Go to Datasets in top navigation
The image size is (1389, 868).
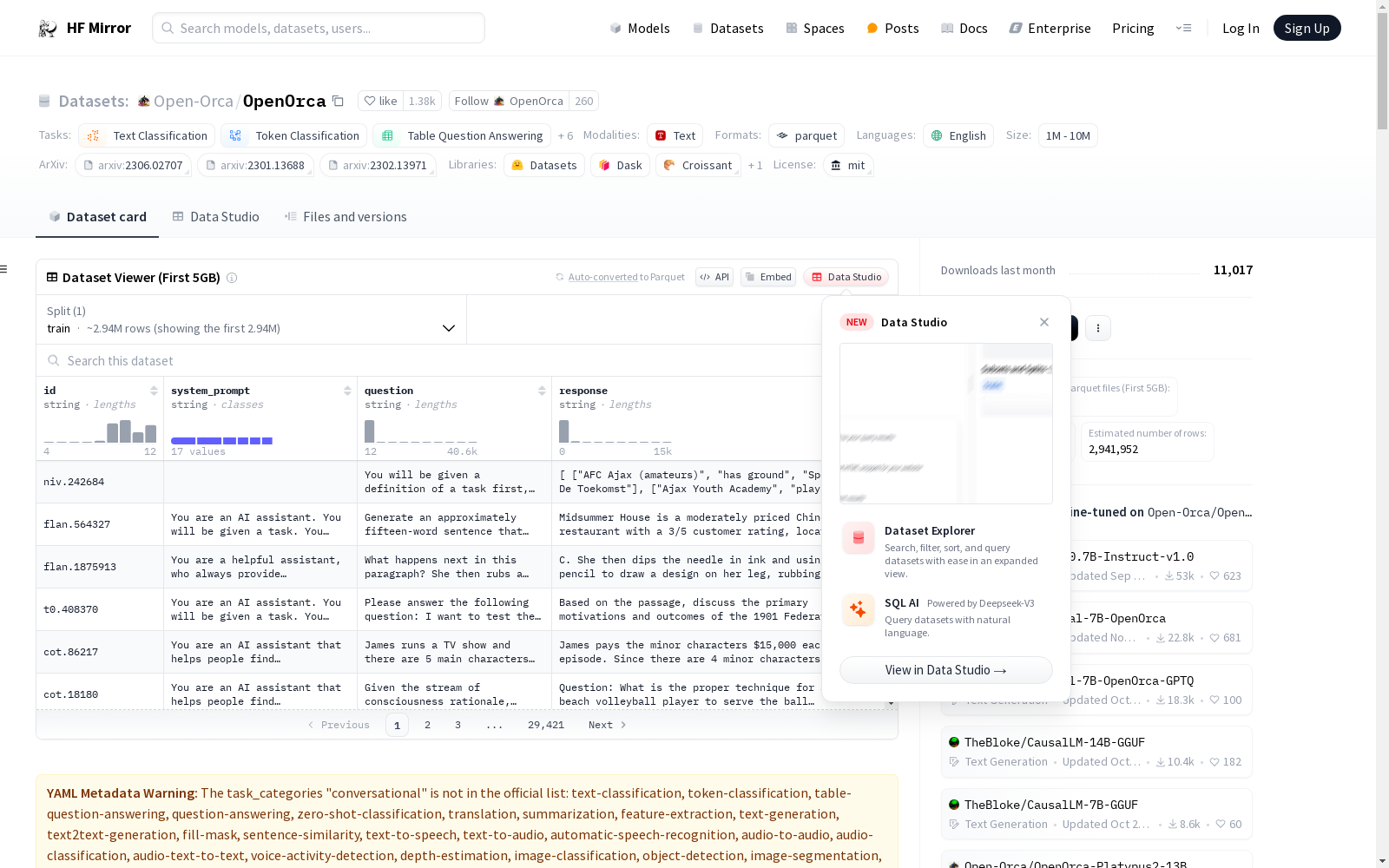[x=727, y=29]
